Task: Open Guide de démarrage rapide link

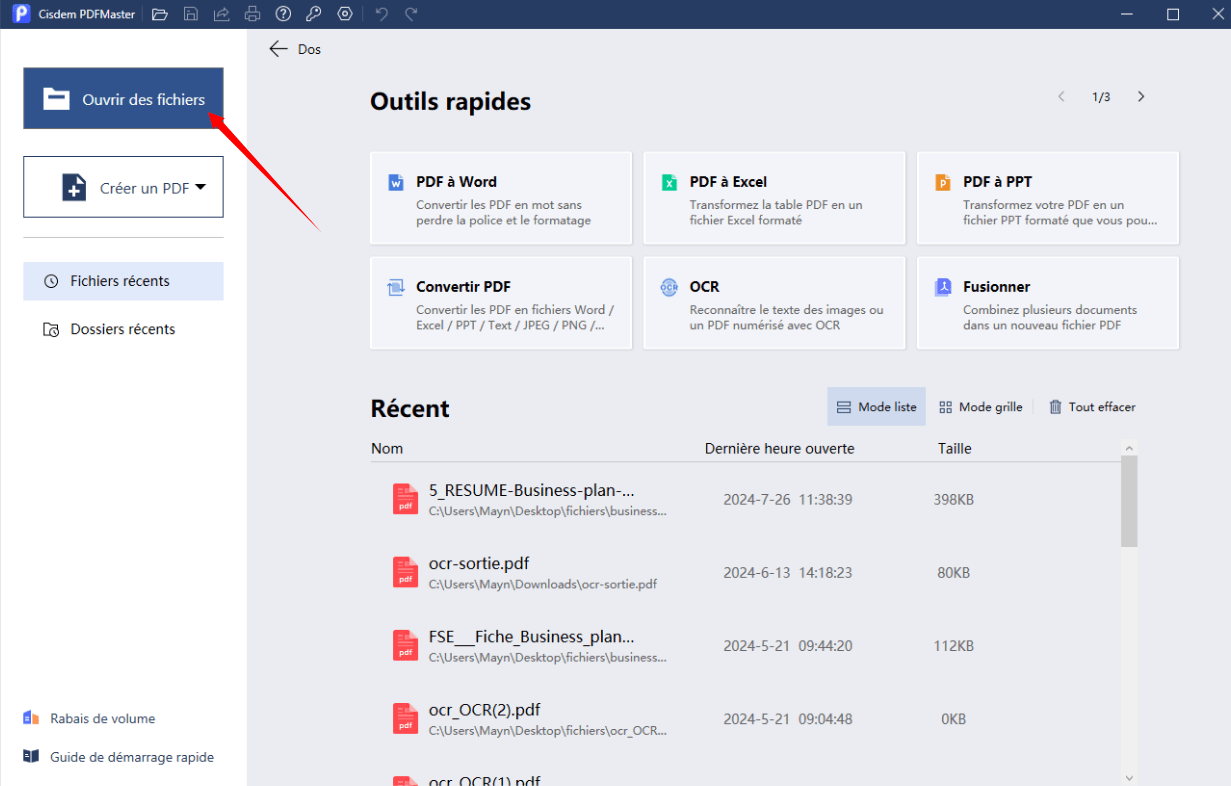Action: coord(131,757)
